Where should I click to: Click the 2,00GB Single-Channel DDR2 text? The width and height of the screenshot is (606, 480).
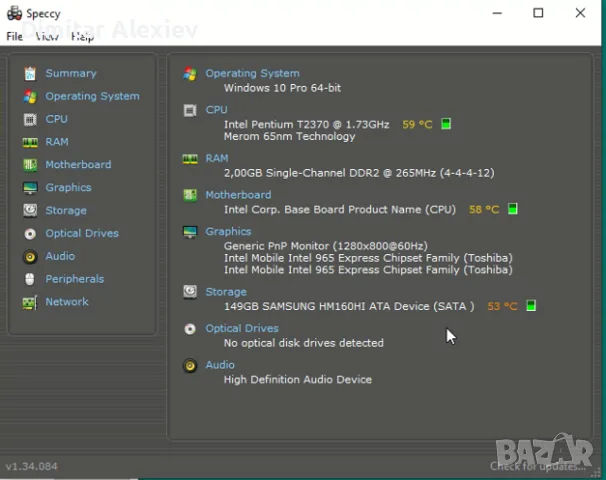coord(359,173)
